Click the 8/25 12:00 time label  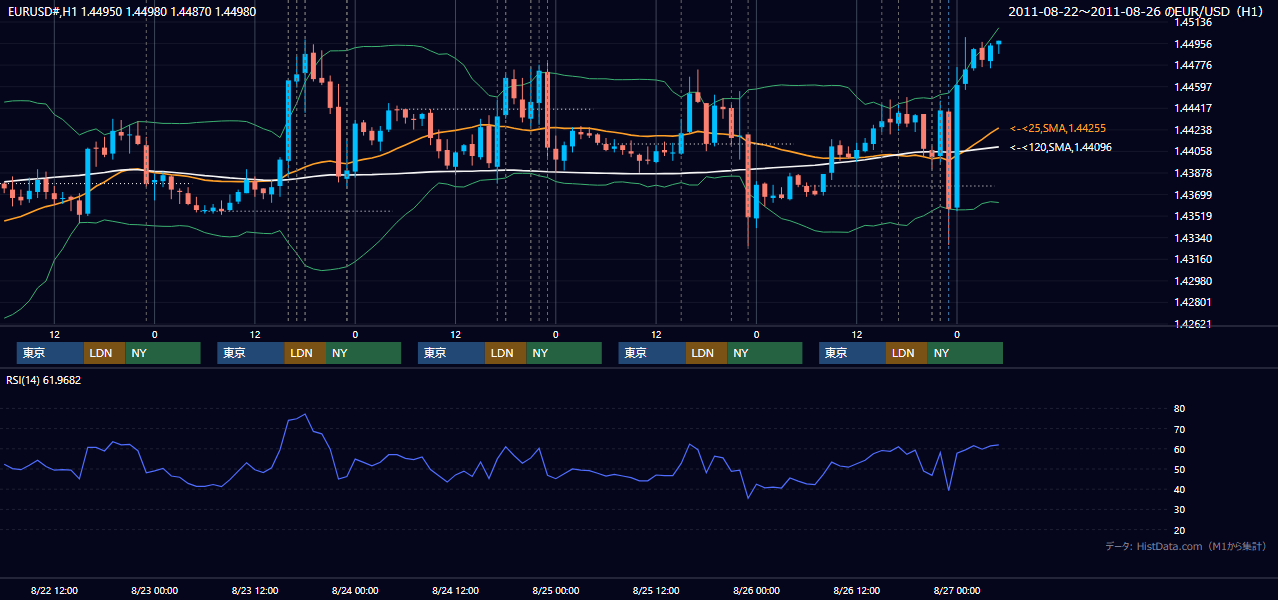pyautogui.click(x=656, y=591)
